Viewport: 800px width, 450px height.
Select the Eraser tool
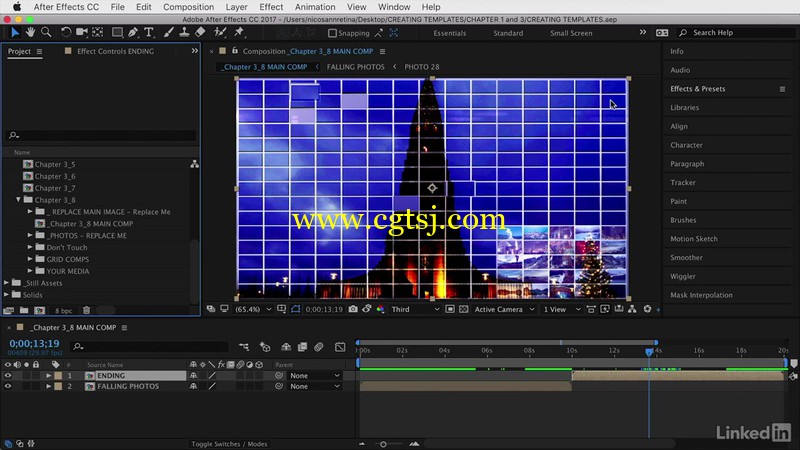pyautogui.click(x=200, y=33)
